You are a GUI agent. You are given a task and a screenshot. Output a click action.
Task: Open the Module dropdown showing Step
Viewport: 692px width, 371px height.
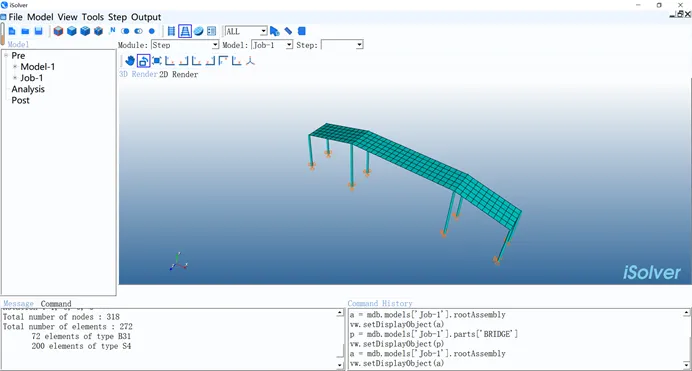pyautogui.click(x=185, y=45)
